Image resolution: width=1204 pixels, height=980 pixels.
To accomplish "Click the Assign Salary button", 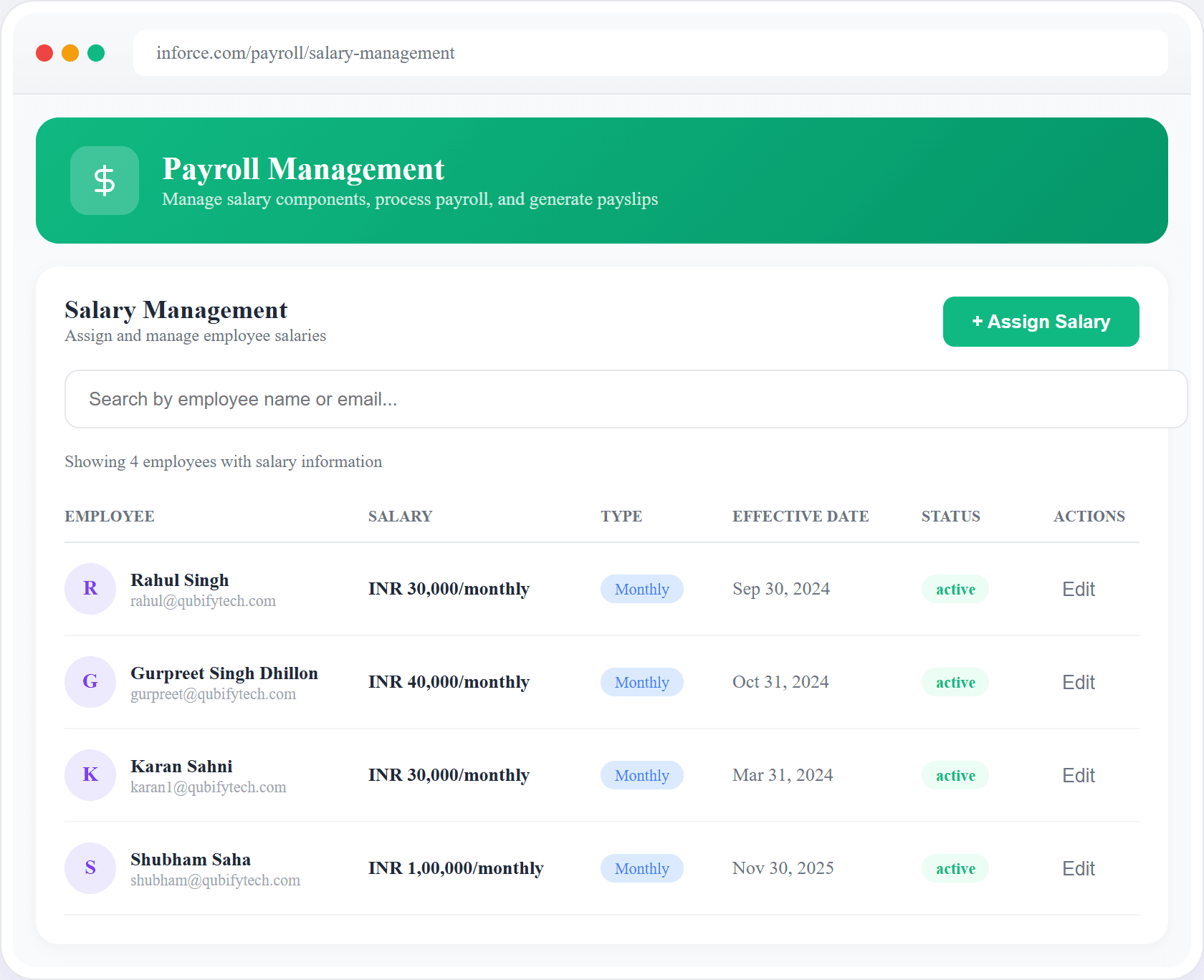I will pos(1041,322).
